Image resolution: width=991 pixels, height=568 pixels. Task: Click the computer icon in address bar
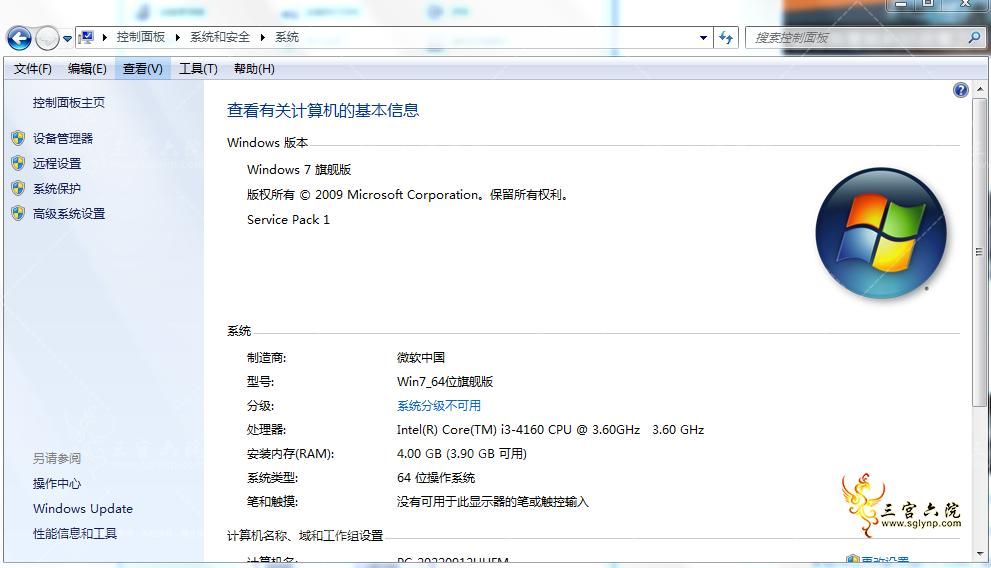point(87,37)
